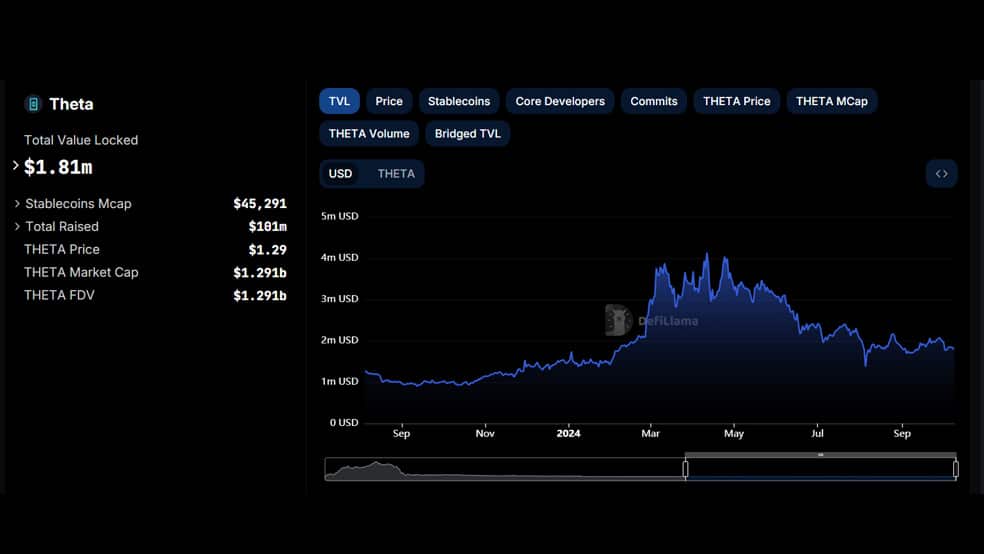Click the $1.29 THETA price value
984x554 pixels.
[267, 250]
